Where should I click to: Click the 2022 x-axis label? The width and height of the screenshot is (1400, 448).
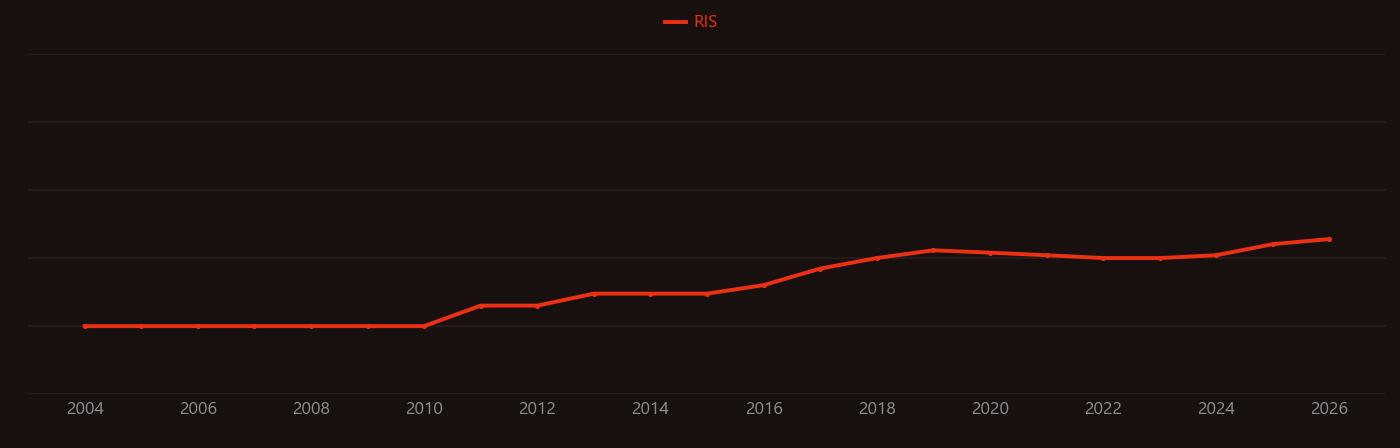1103,409
